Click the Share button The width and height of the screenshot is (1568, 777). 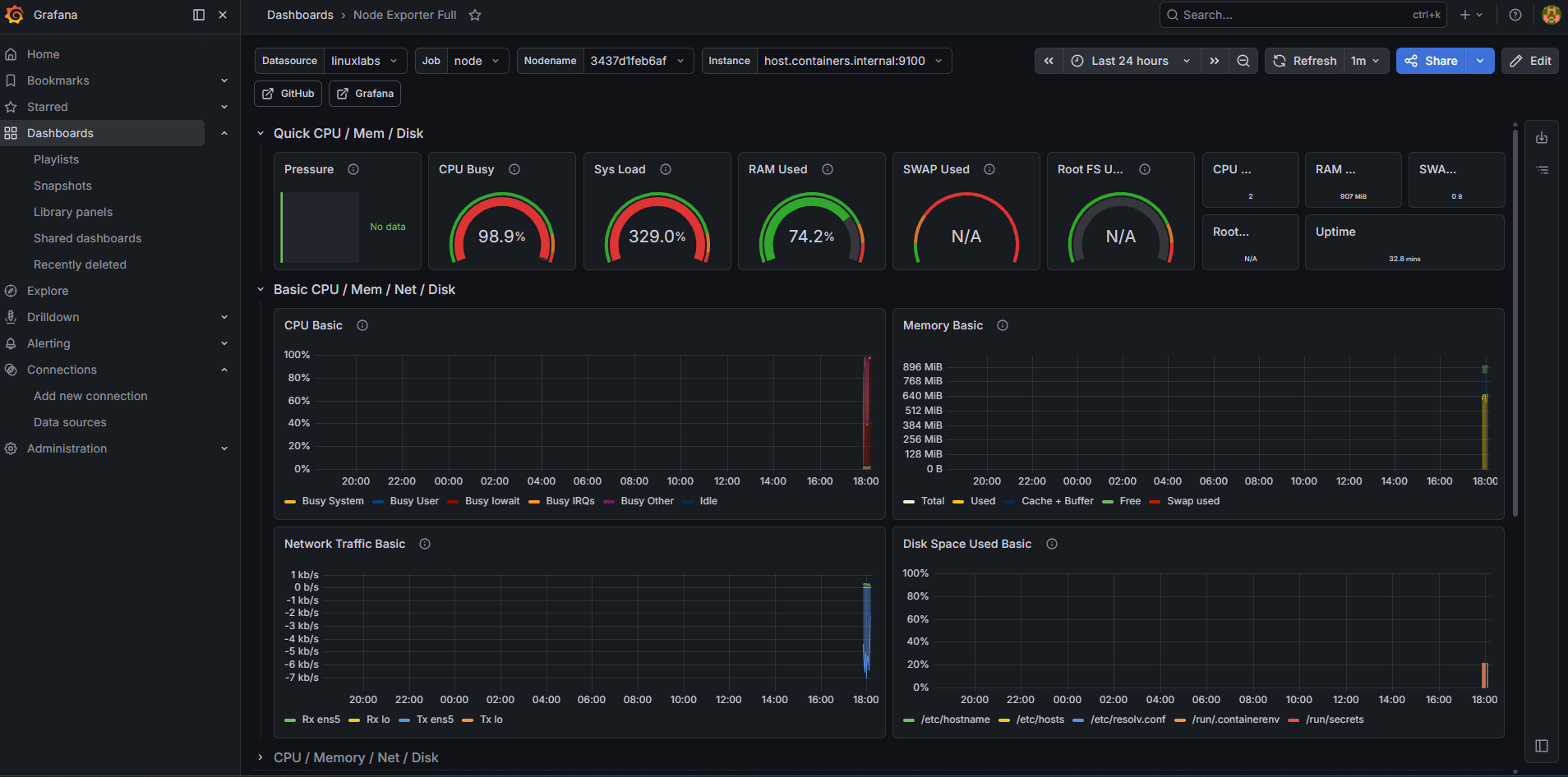click(1431, 61)
